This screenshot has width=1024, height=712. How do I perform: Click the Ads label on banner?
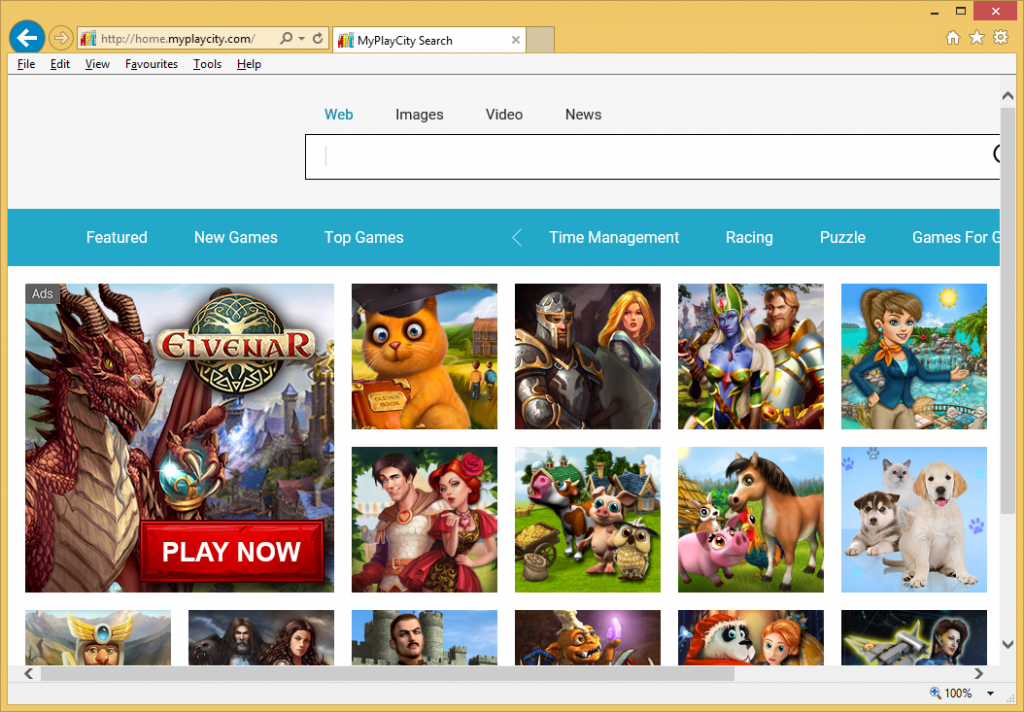pos(42,293)
